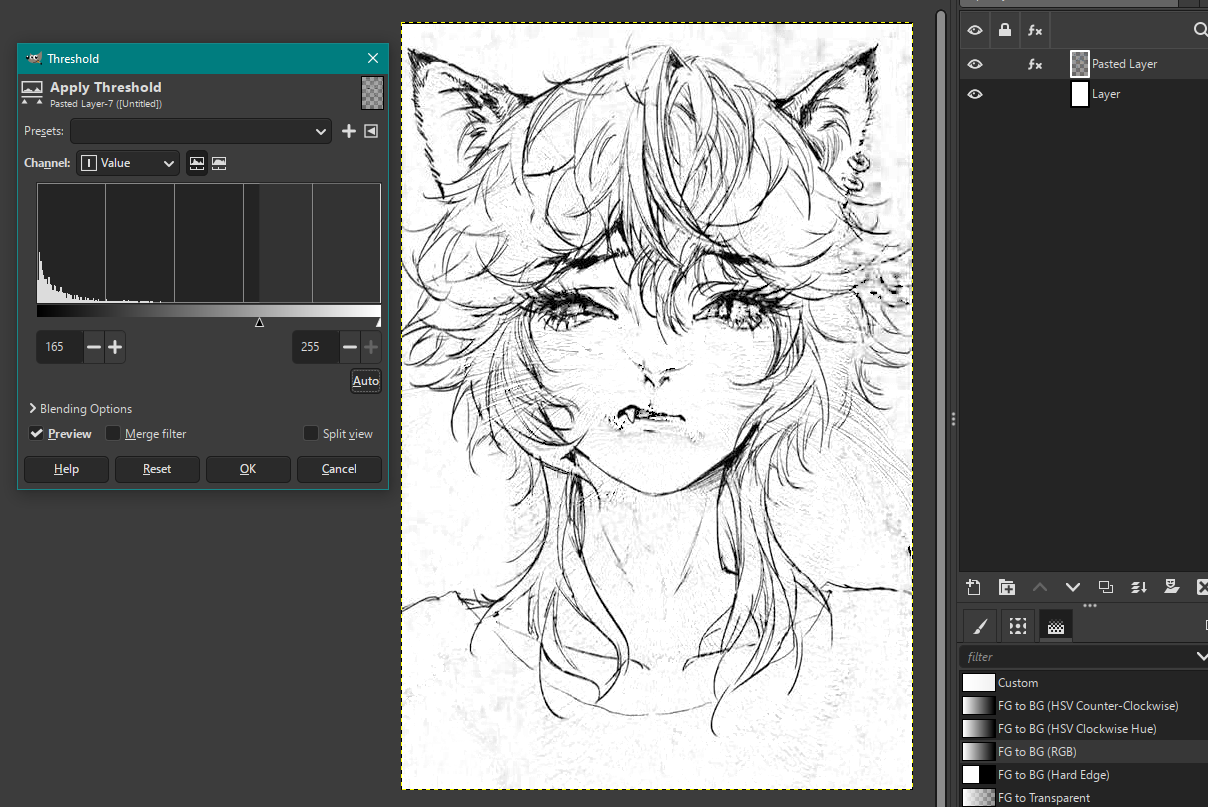Open the Channel dropdown set to Value
Viewport: 1208px width, 807px height.
click(128, 163)
